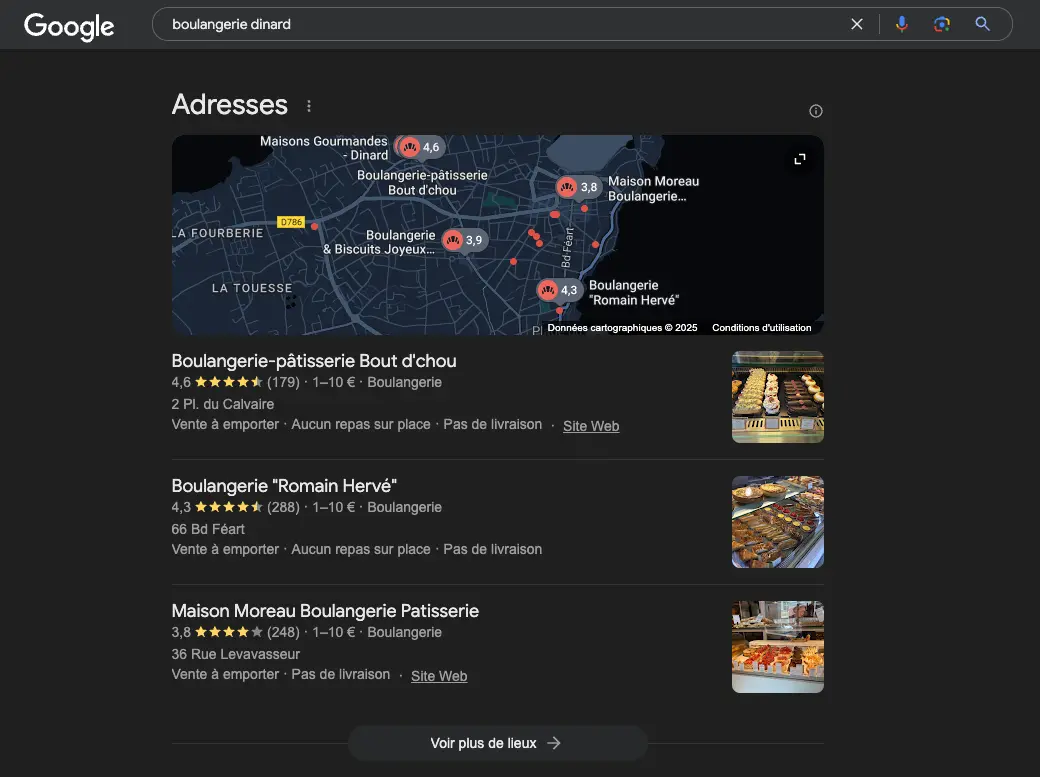Open the Adresses three-dot options menu

[308, 106]
